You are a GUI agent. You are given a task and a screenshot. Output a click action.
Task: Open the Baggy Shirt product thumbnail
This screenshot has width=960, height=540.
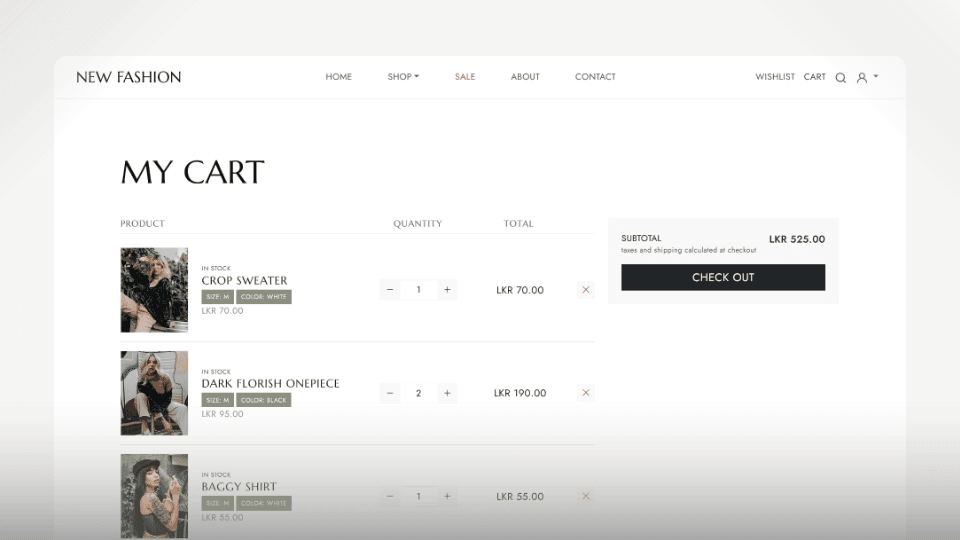(154, 496)
